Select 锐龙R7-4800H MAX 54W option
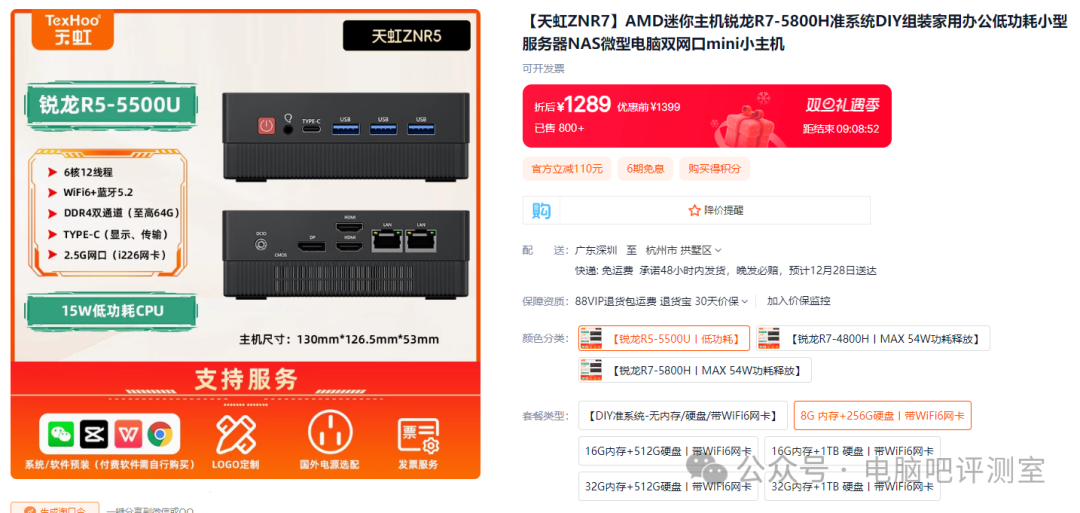The image size is (1080, 513). tap(873, 338)
